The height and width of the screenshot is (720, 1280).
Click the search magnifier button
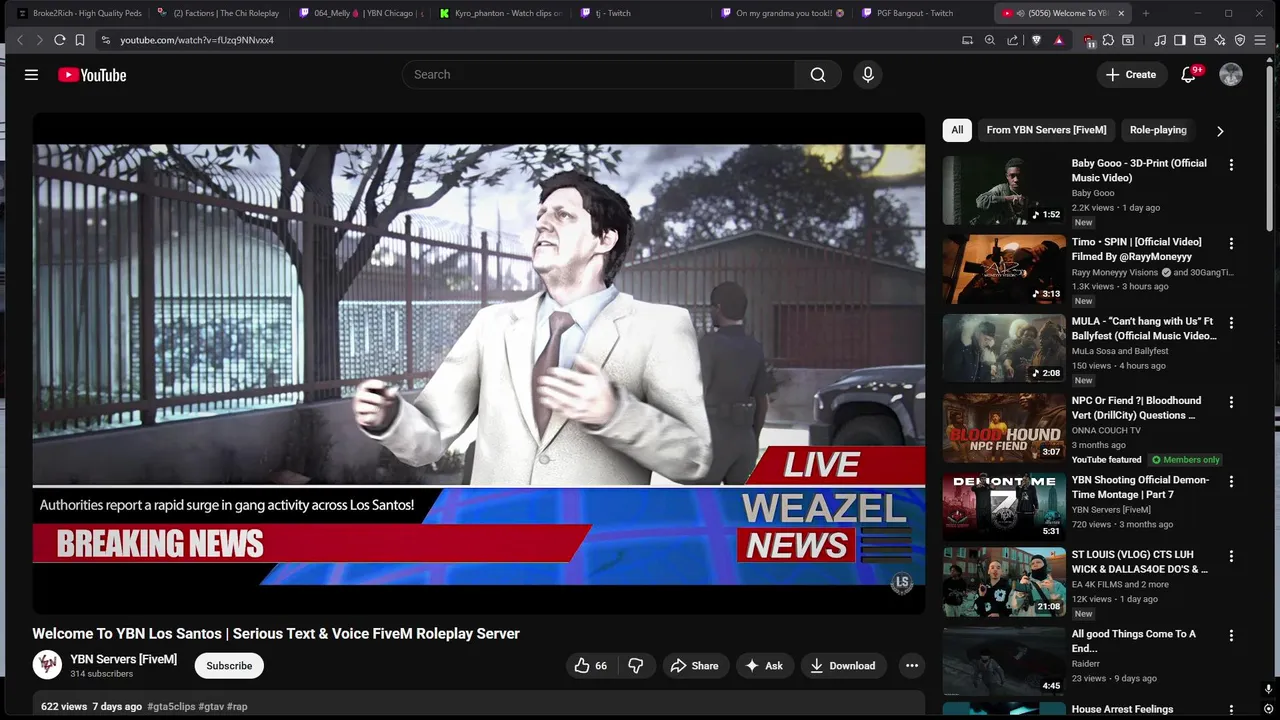point(818,75)
